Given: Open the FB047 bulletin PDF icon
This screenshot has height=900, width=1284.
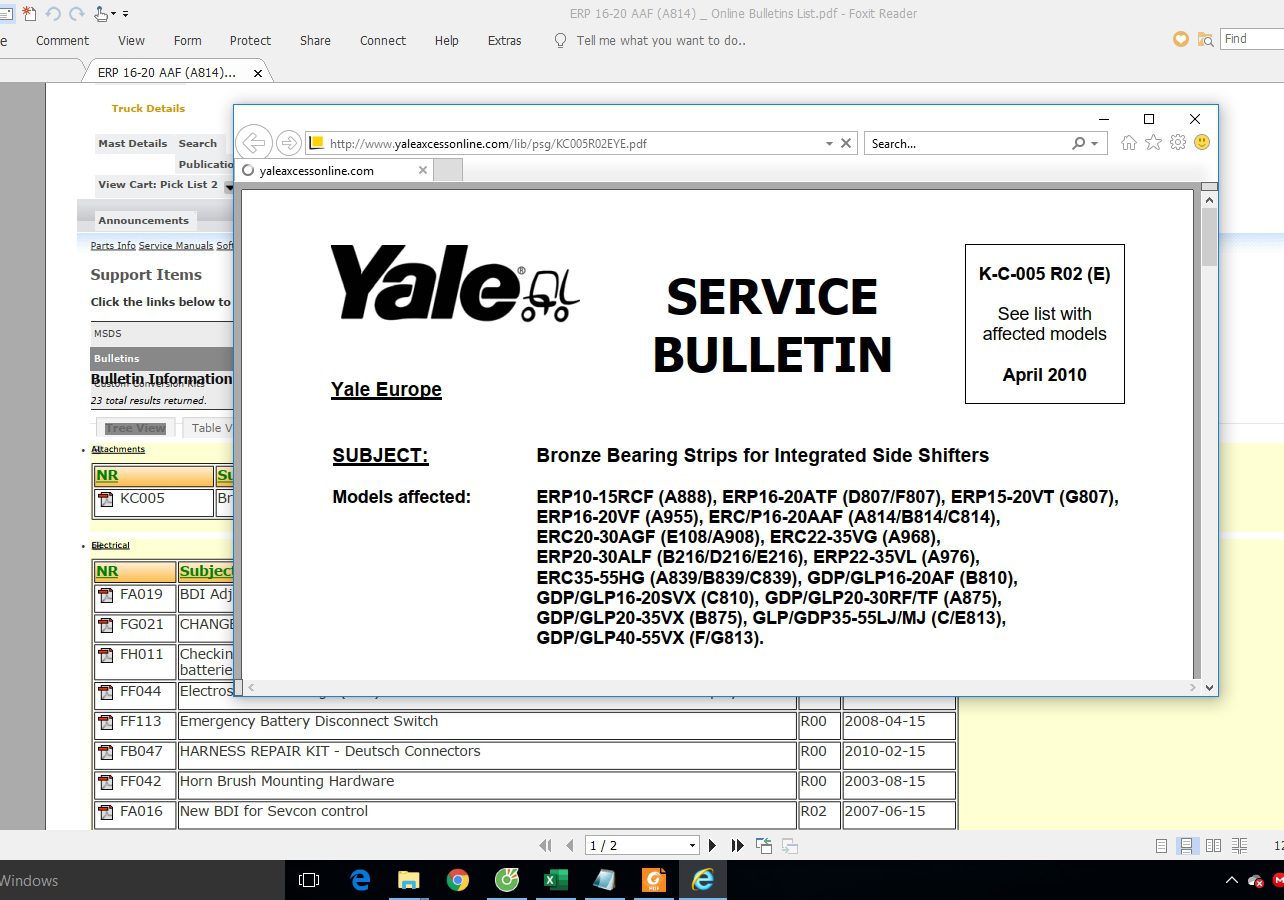Looking at the screenshot, I should tap(105, 752).
